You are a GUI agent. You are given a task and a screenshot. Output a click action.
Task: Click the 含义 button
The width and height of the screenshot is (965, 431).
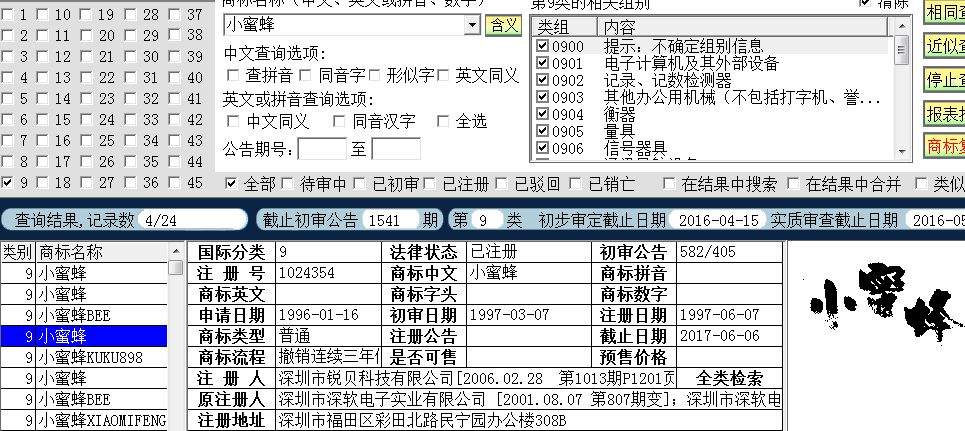[x=503, y=25]
